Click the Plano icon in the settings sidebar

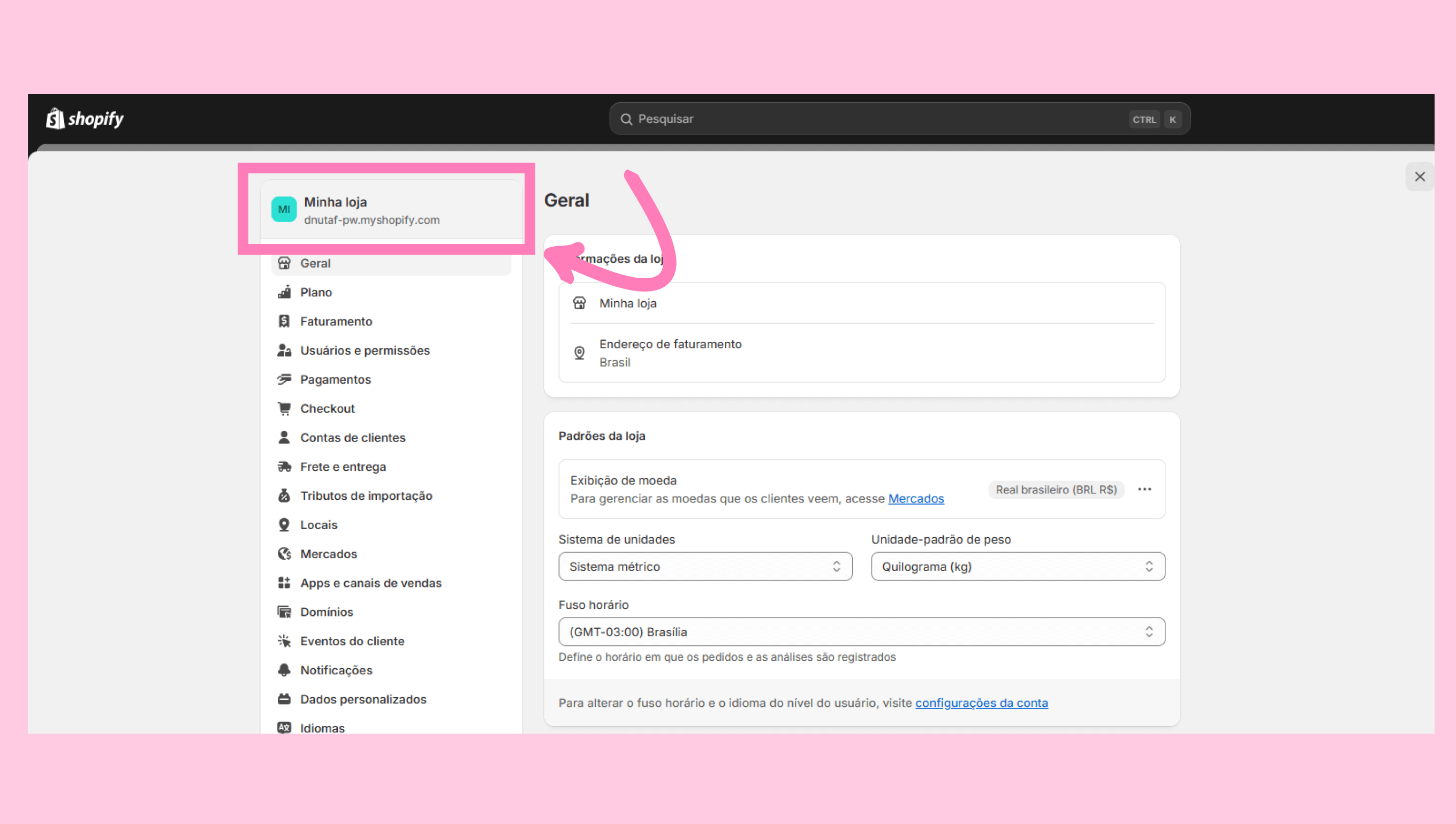(284, 292)
